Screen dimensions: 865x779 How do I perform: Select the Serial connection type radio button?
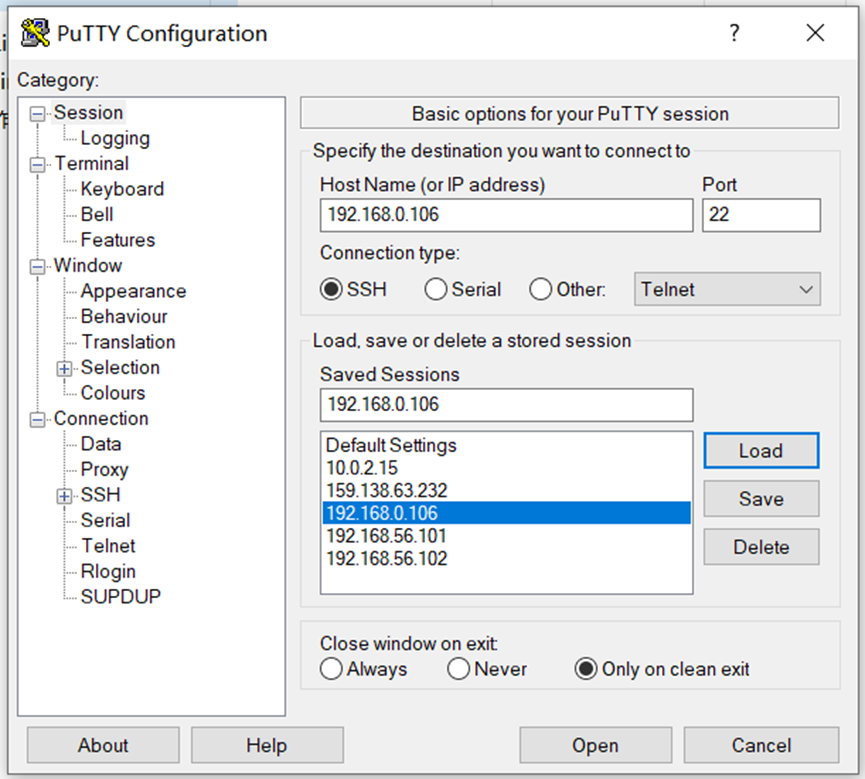[436, 289]
